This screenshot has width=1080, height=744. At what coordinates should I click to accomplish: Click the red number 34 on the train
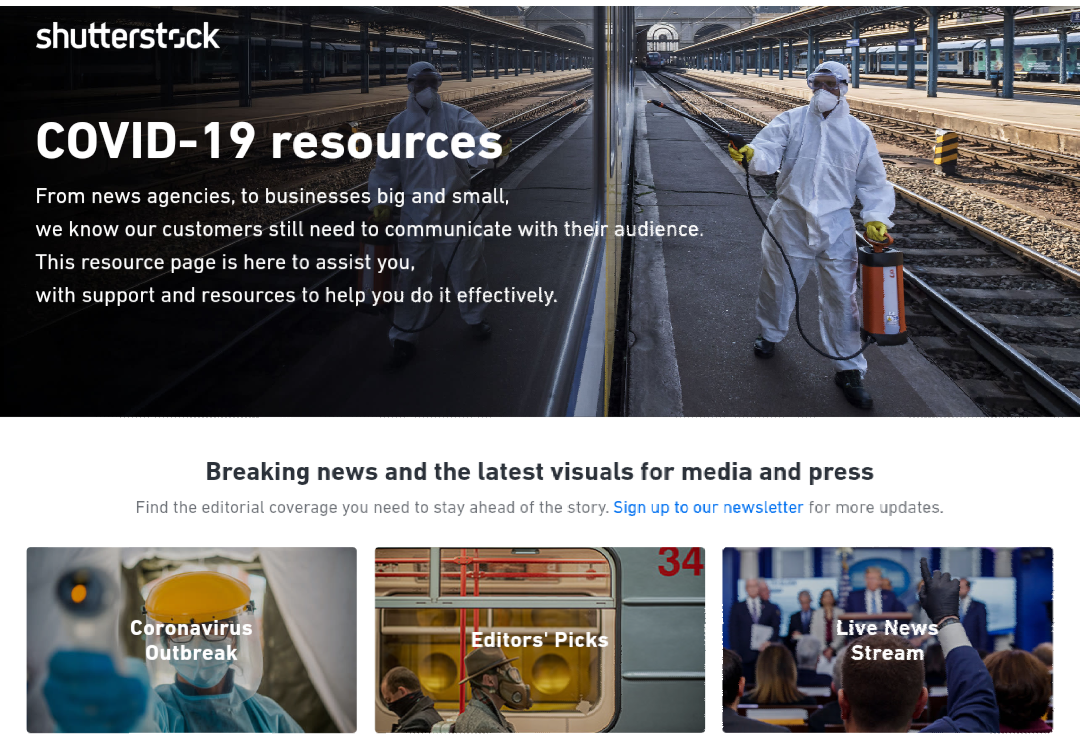click(680, 563)
